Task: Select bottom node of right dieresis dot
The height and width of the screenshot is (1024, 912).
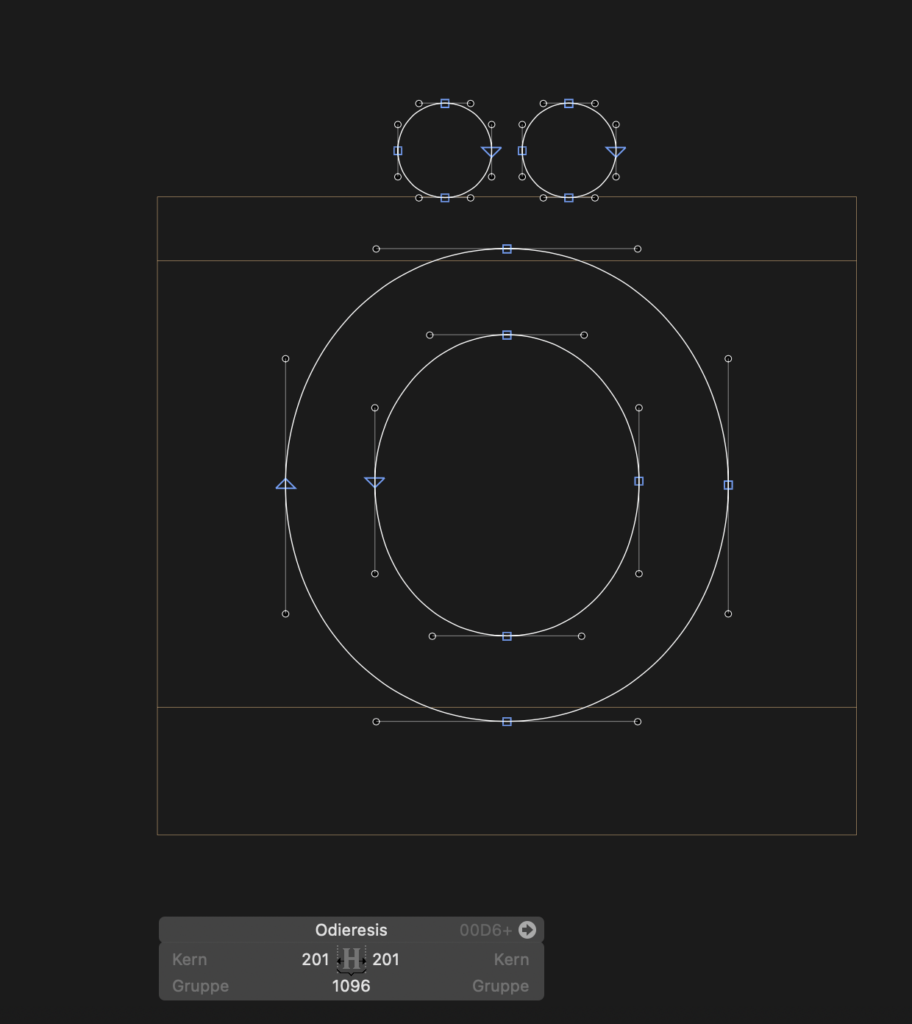Action: pyautogui.click(x=569, y=198)
